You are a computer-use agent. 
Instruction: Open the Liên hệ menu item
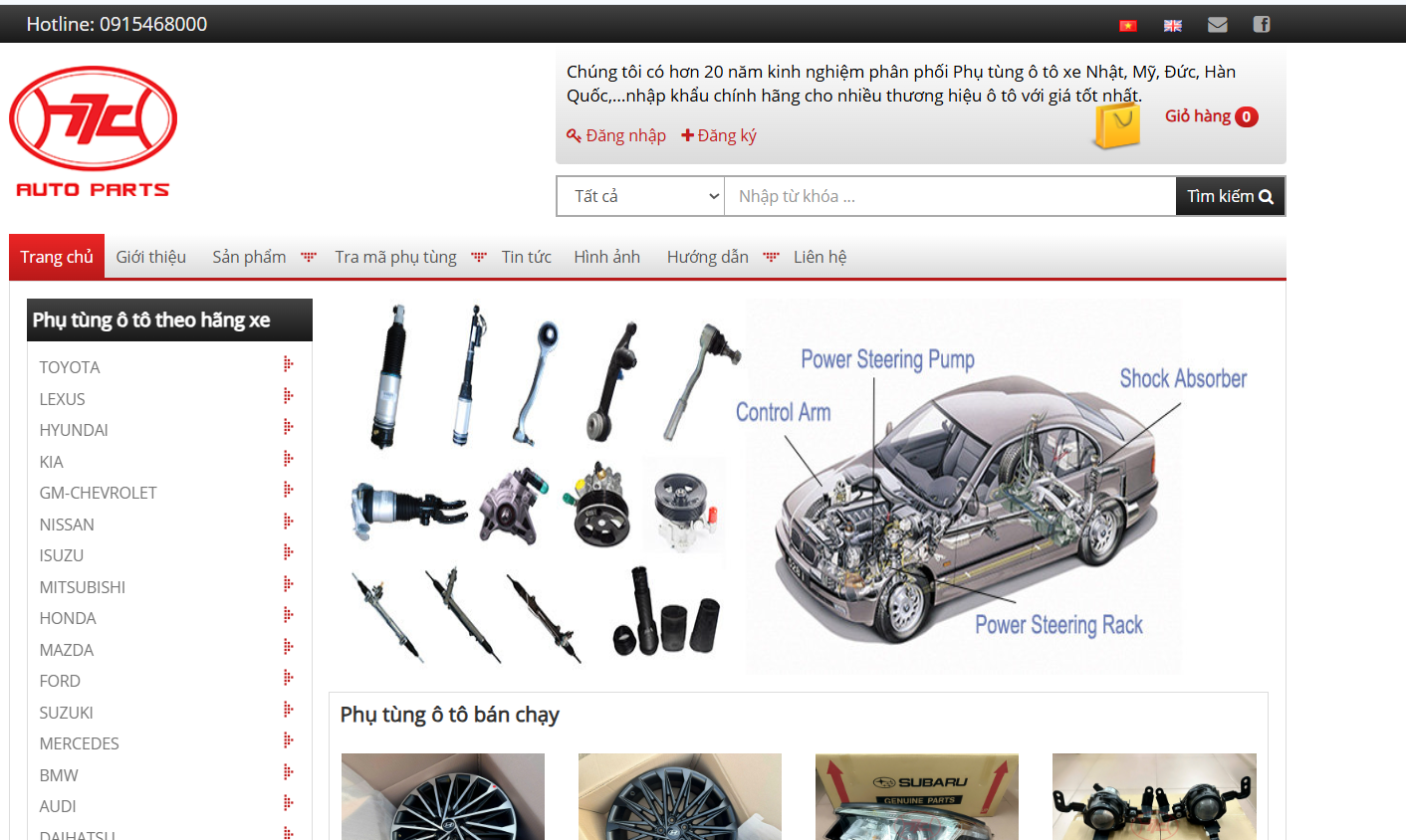pos(820,257)
